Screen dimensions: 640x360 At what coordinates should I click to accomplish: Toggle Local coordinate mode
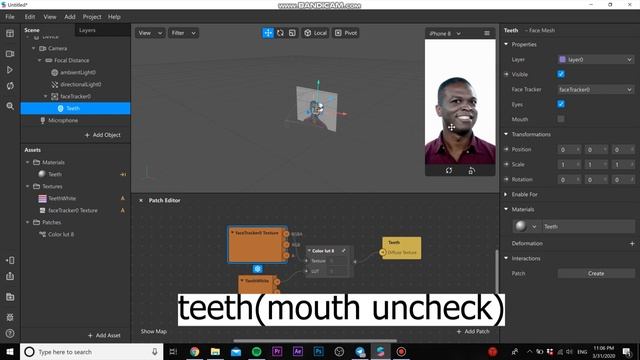pos(315,33)
